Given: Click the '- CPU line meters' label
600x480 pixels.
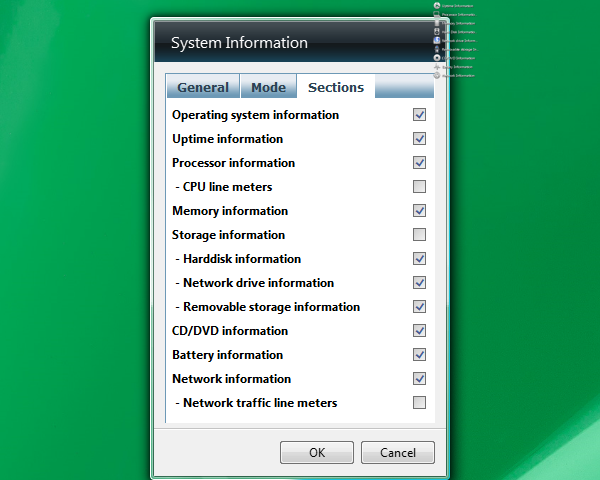Looking at the screenshot, I should click(x=223, y=187).
